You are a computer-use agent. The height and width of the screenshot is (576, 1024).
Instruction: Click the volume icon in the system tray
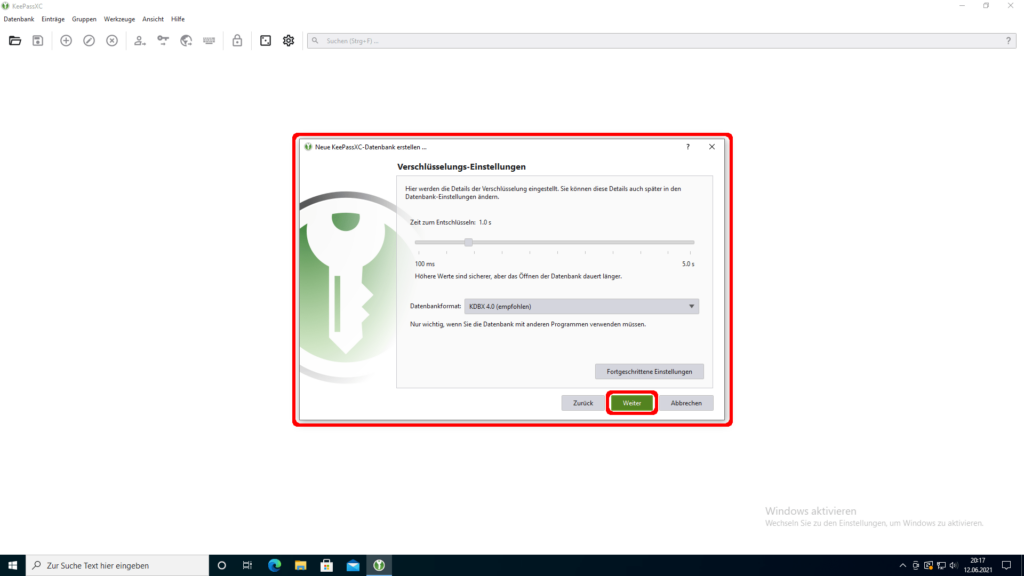click(x=953, y=566)
